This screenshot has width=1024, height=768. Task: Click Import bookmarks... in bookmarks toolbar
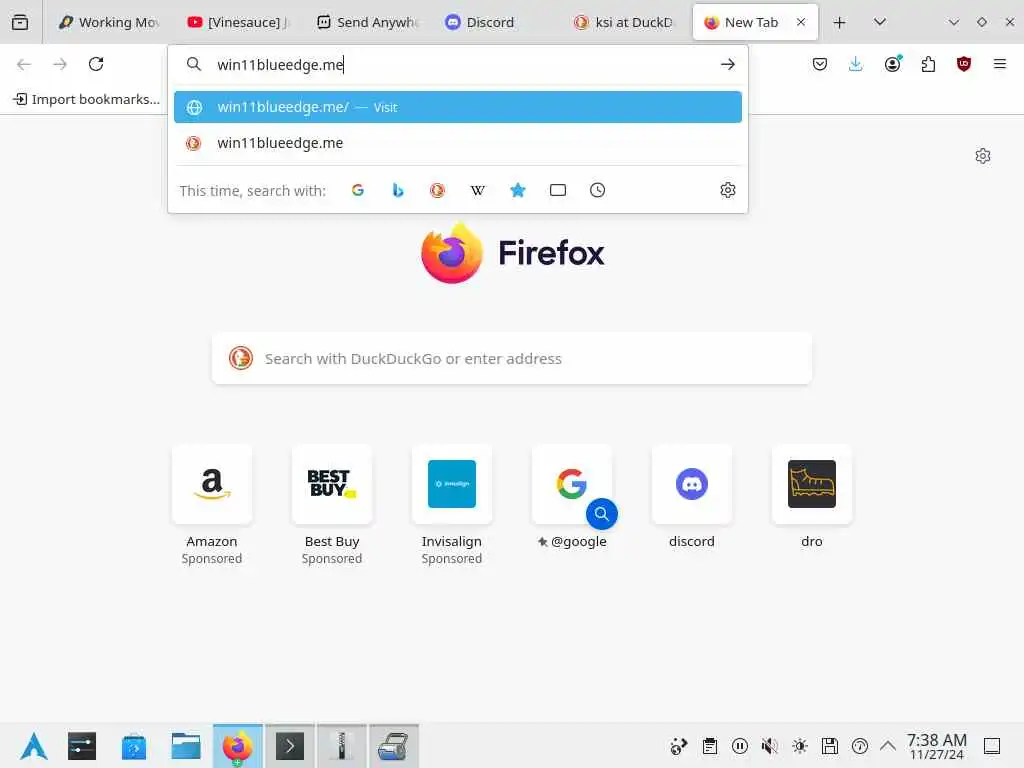click(x=87, y=99)
